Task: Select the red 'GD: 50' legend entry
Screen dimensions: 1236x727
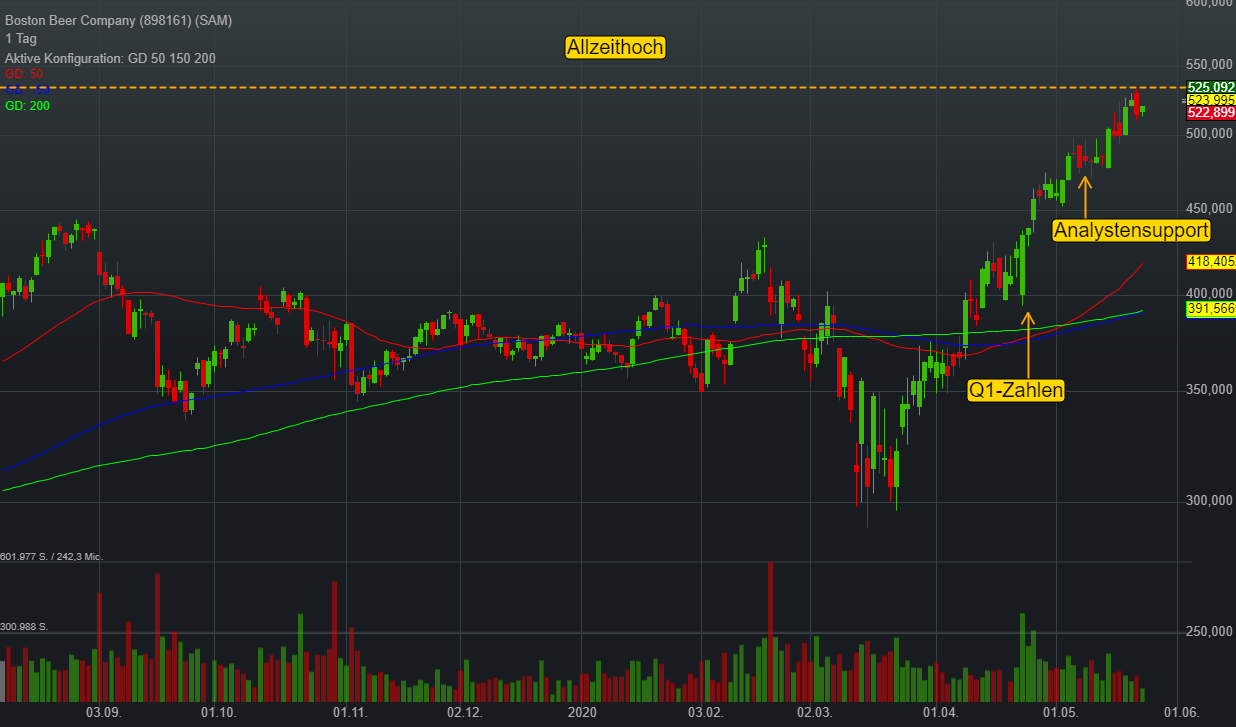Action: tap(24, 74)
